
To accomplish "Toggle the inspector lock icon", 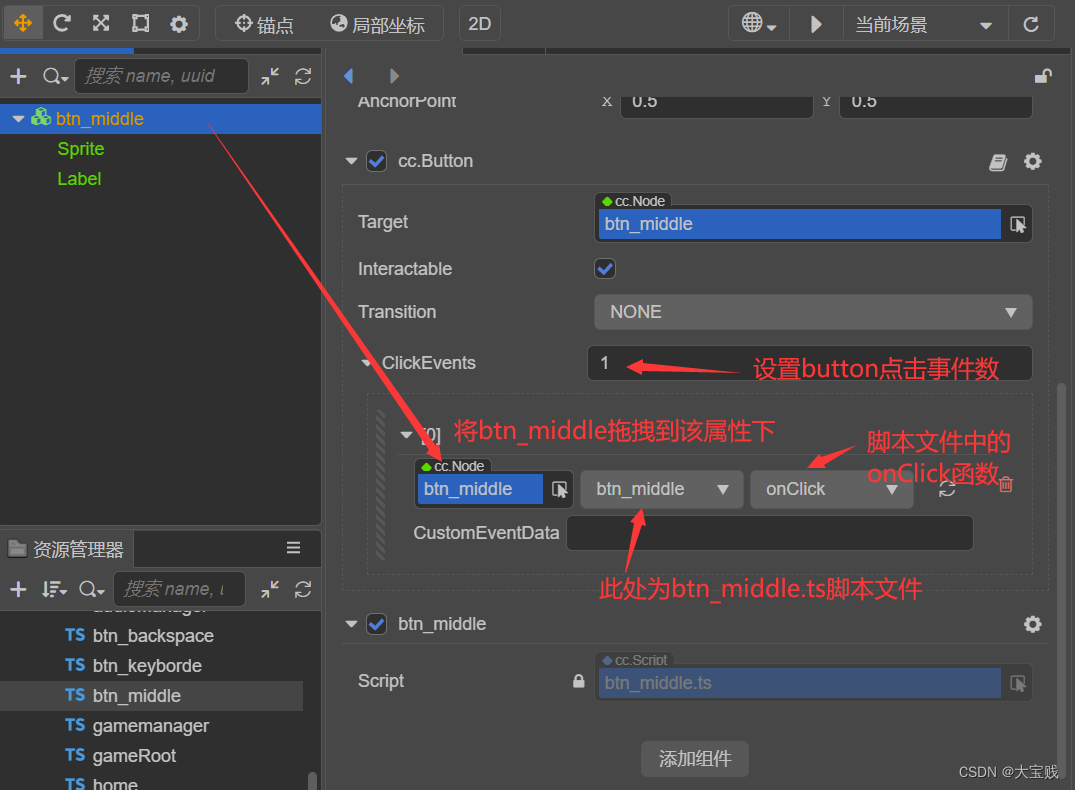I will [x=1042, y=76].
